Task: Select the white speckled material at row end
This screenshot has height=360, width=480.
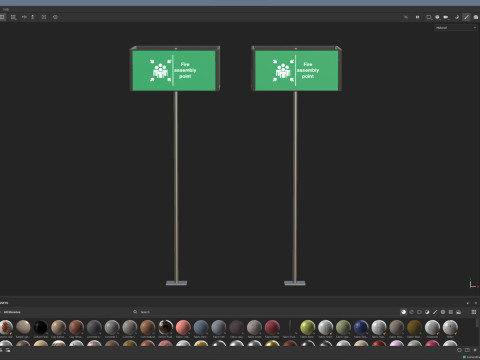Action: (450, 327)
